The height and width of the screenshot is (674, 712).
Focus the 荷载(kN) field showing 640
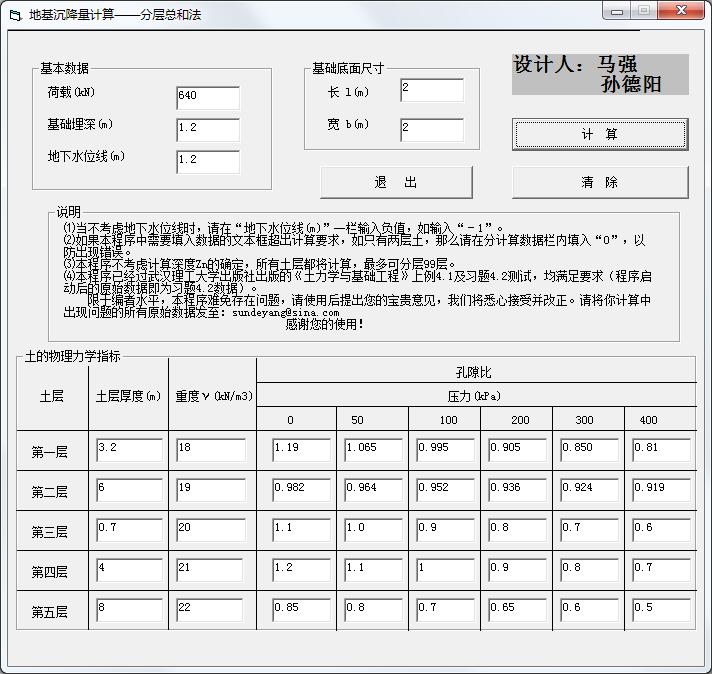pyautogui.click(x=208, y=98)
